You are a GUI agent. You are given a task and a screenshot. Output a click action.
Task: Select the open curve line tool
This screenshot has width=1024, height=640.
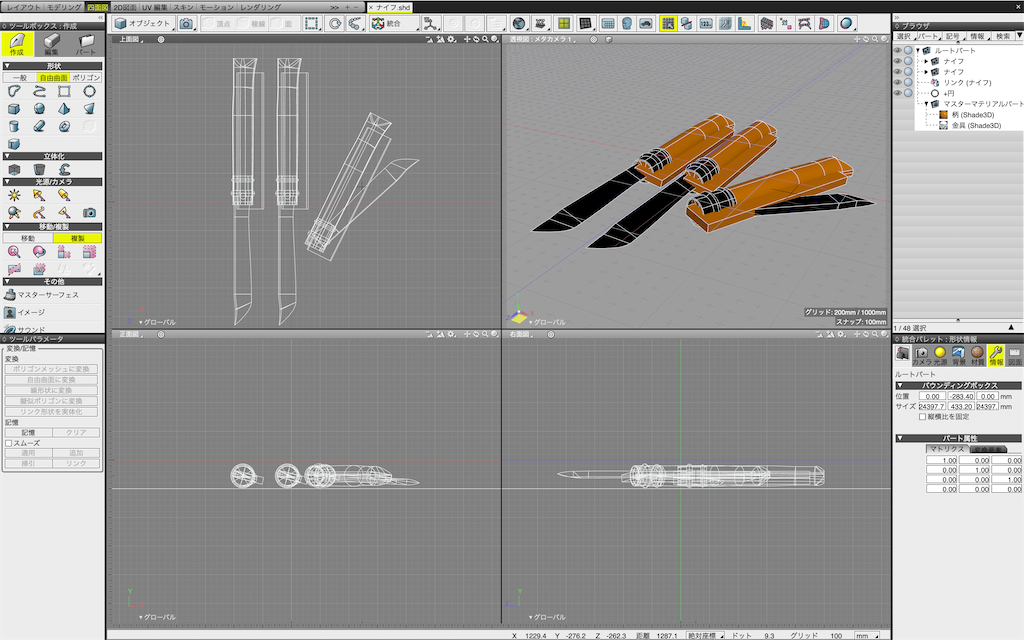coord(39,91)
